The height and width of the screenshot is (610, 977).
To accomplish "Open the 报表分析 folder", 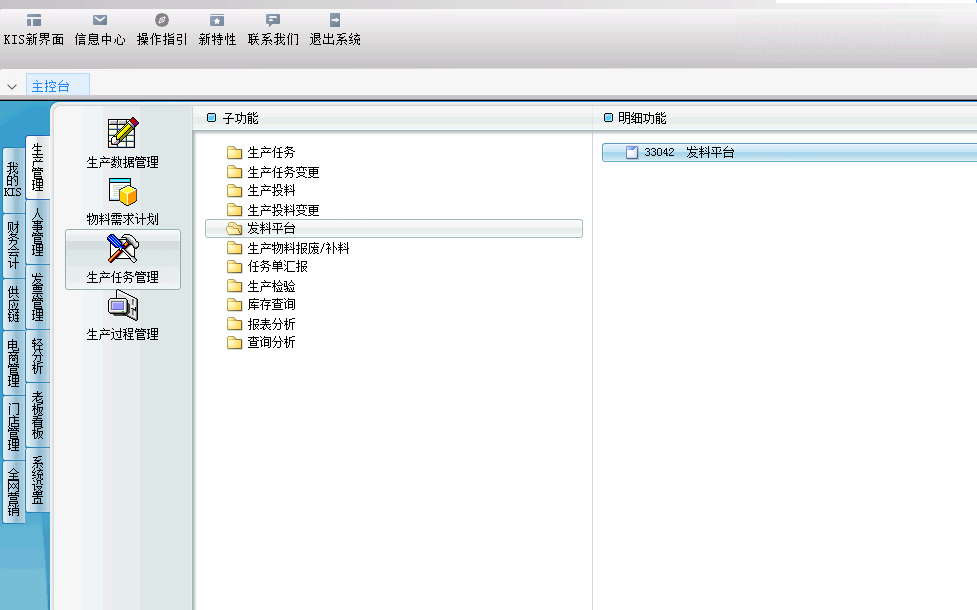I will tap(261, 324).
